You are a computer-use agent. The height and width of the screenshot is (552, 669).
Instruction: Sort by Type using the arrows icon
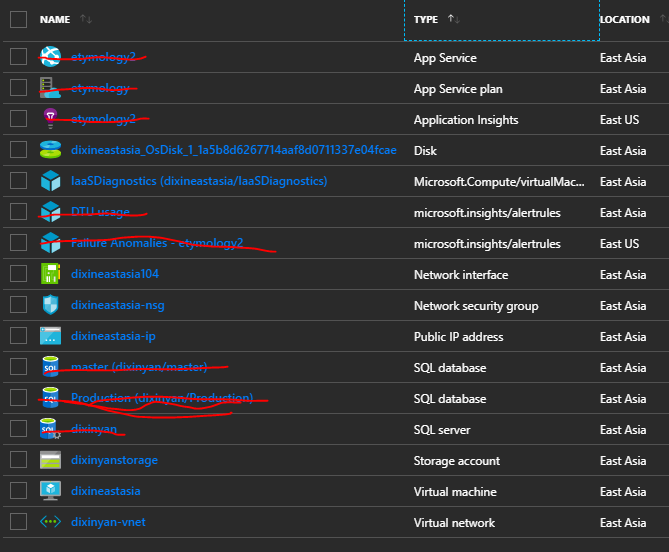click(454, 19)
